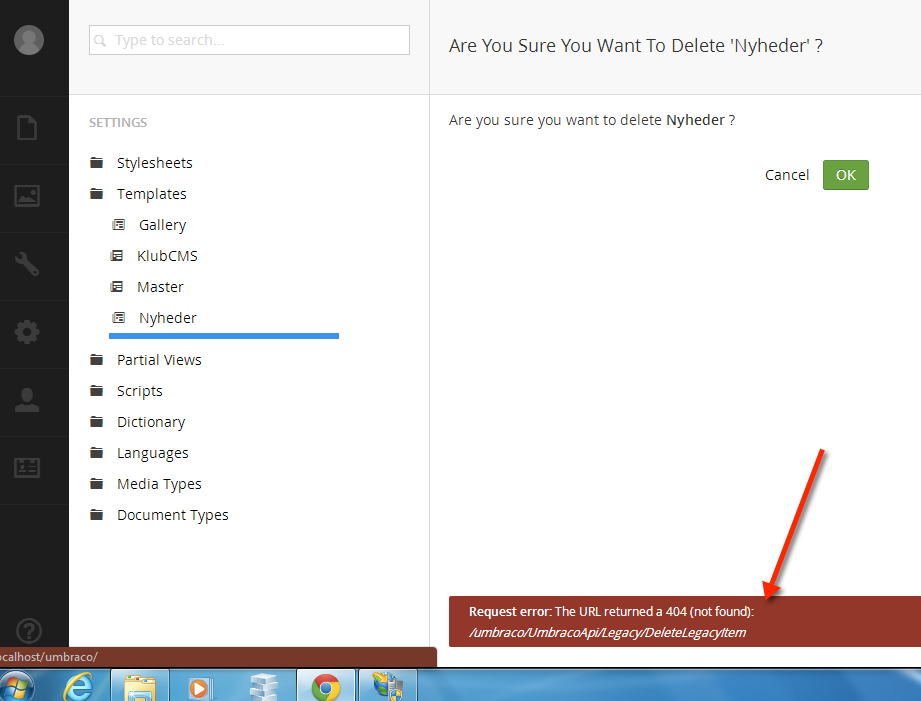The height and width of the screenshot is (701, 921).
Task: Select the Master template
Action: tap(160, 287)
